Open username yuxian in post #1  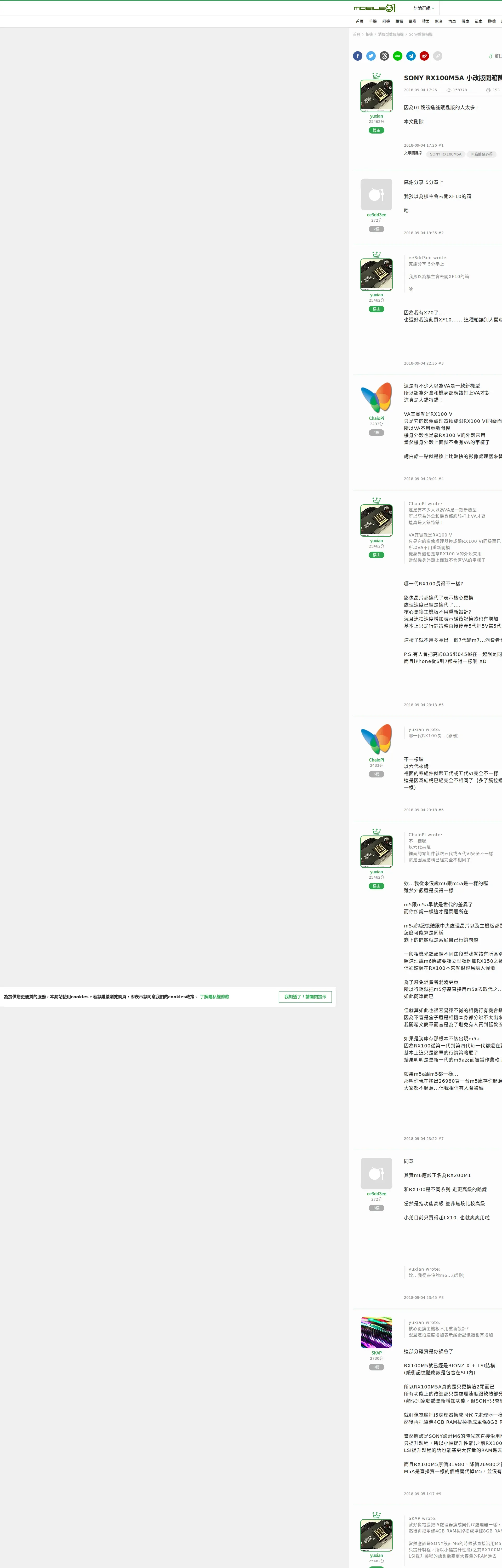coord(376,116)
